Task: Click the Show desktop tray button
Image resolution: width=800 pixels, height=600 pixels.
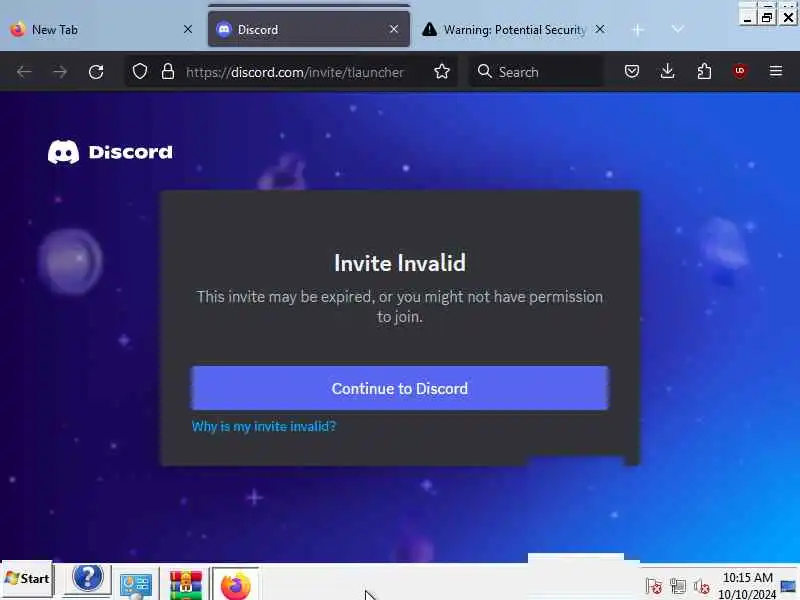Action: [789, 586]
